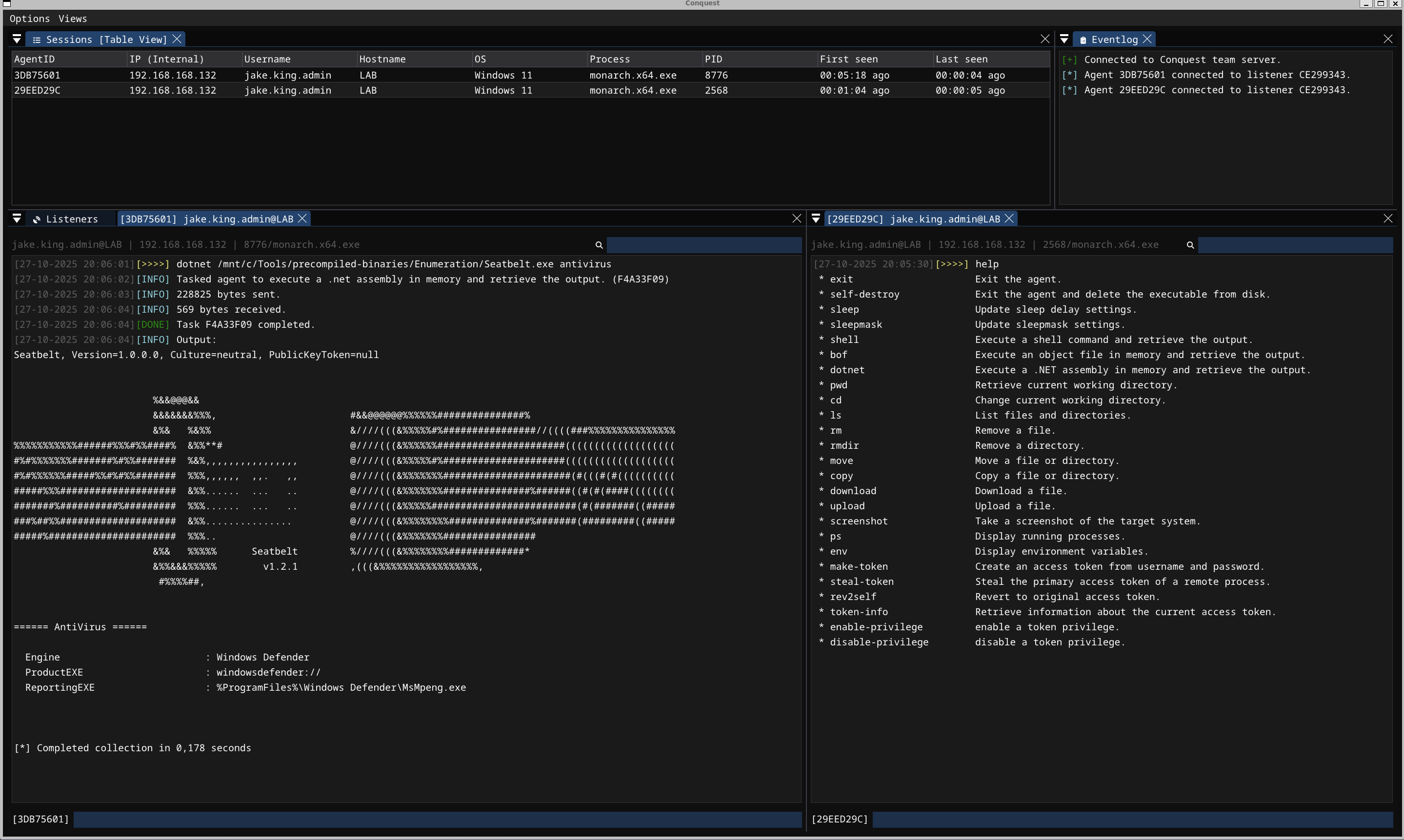The width and height of the screenshot is (1404, 840).
Task: Close the Eventlog dock panel
Action: (1387, 39)
